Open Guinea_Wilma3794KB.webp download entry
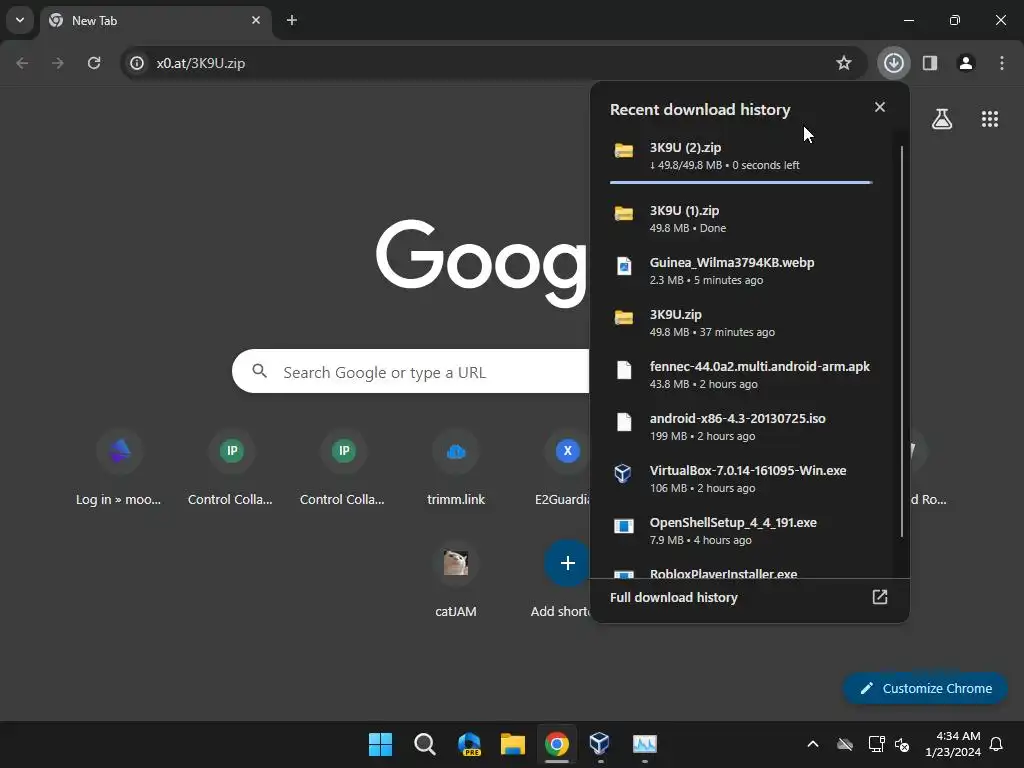Viewport: 1024px width, 768px height. coord(741,270)
